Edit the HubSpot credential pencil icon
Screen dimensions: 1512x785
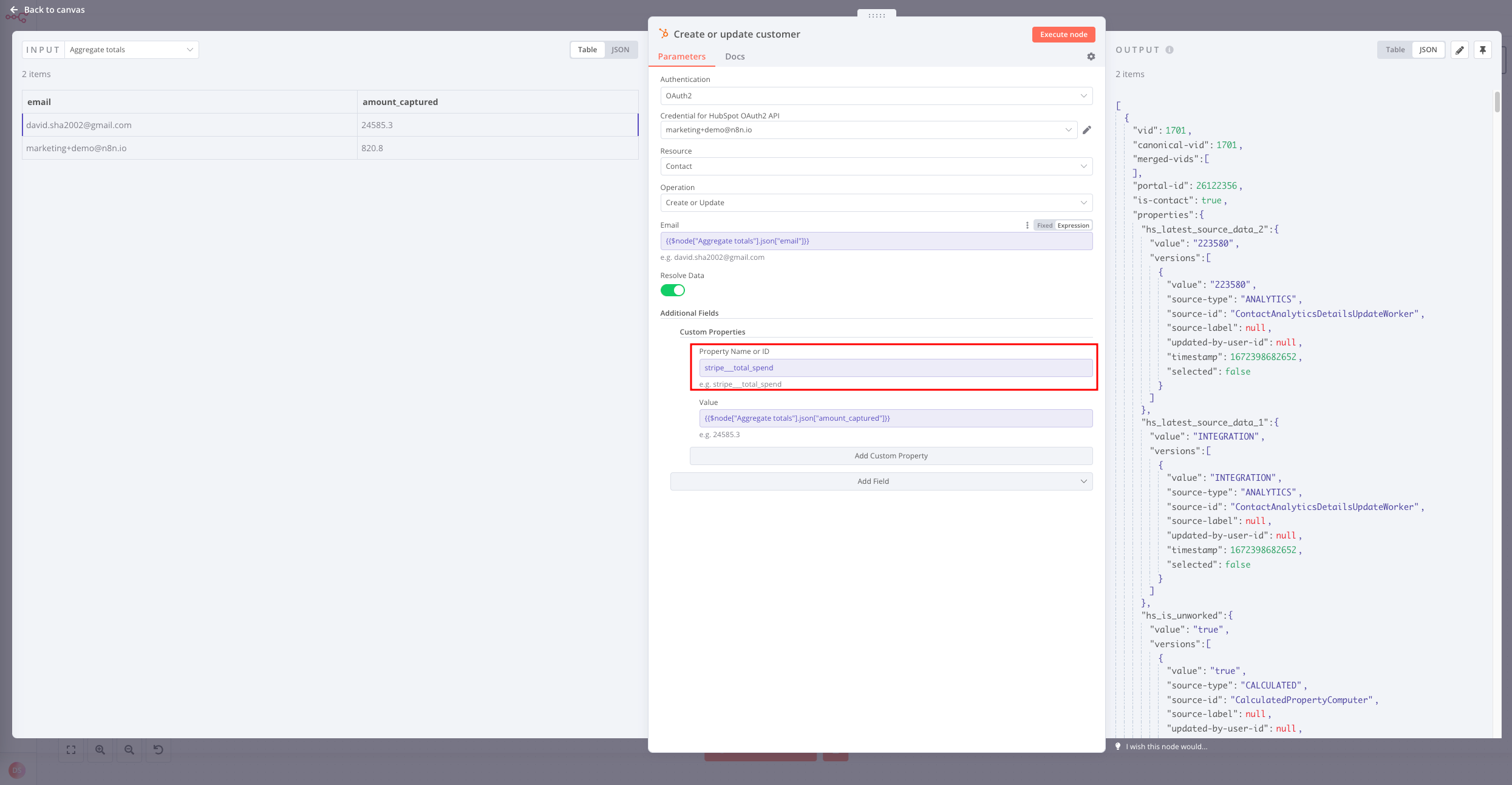point(1087,130)
